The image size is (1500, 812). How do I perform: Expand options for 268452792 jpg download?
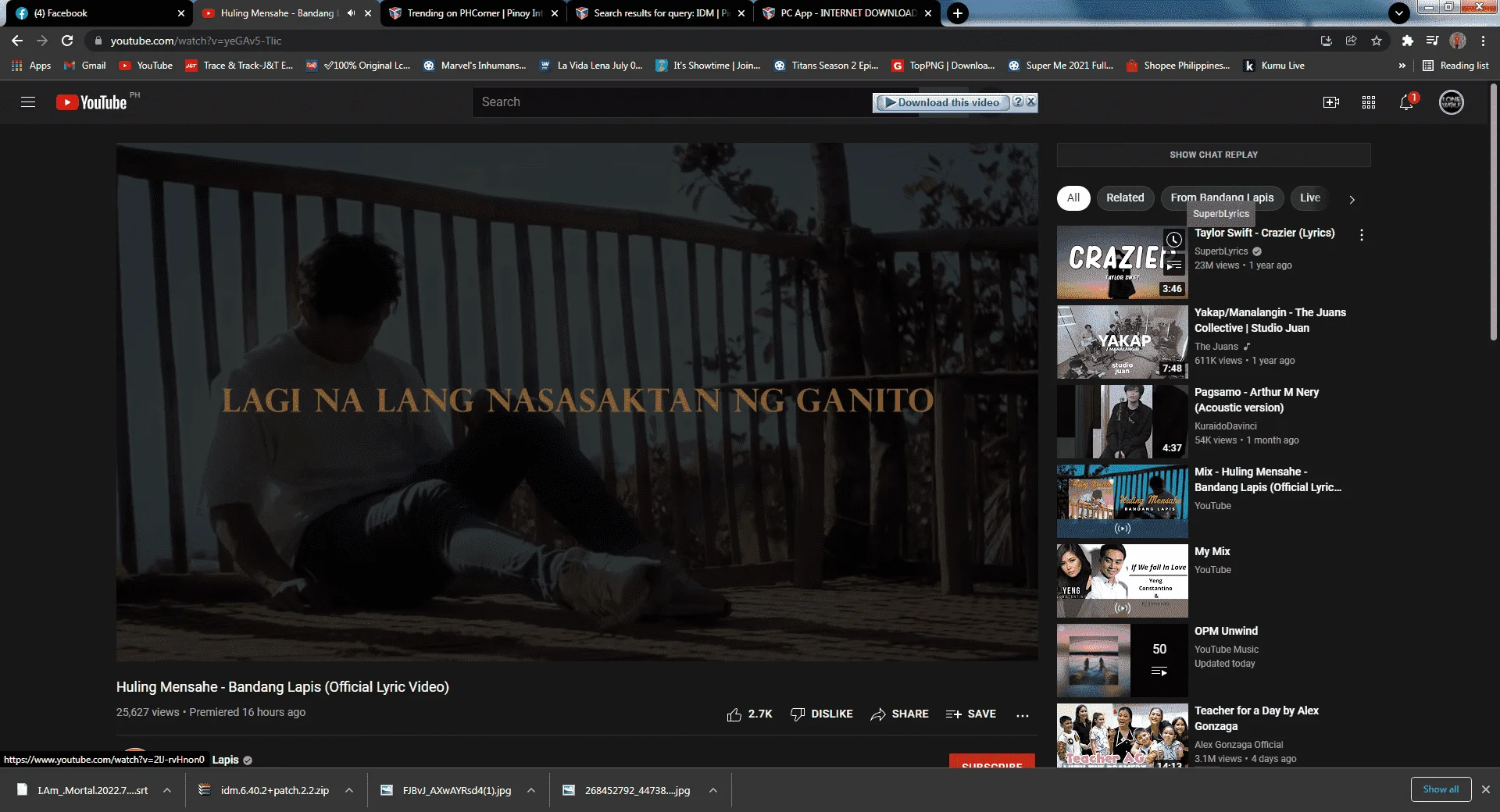(x=713, y=790)
